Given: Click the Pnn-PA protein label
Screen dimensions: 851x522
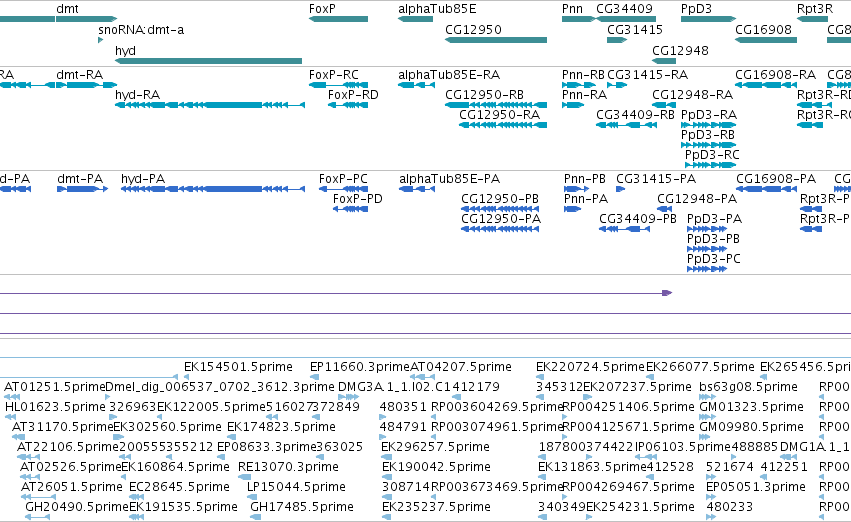Looking at the screenshot, I should 586,199.
